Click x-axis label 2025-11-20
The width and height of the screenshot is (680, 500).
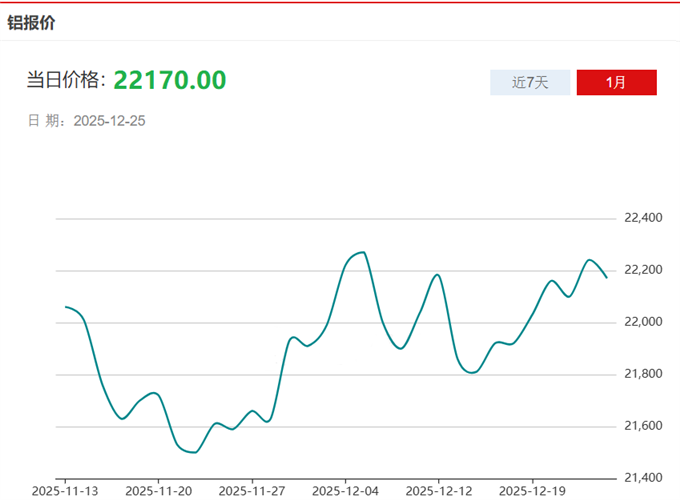coord(158,491)
